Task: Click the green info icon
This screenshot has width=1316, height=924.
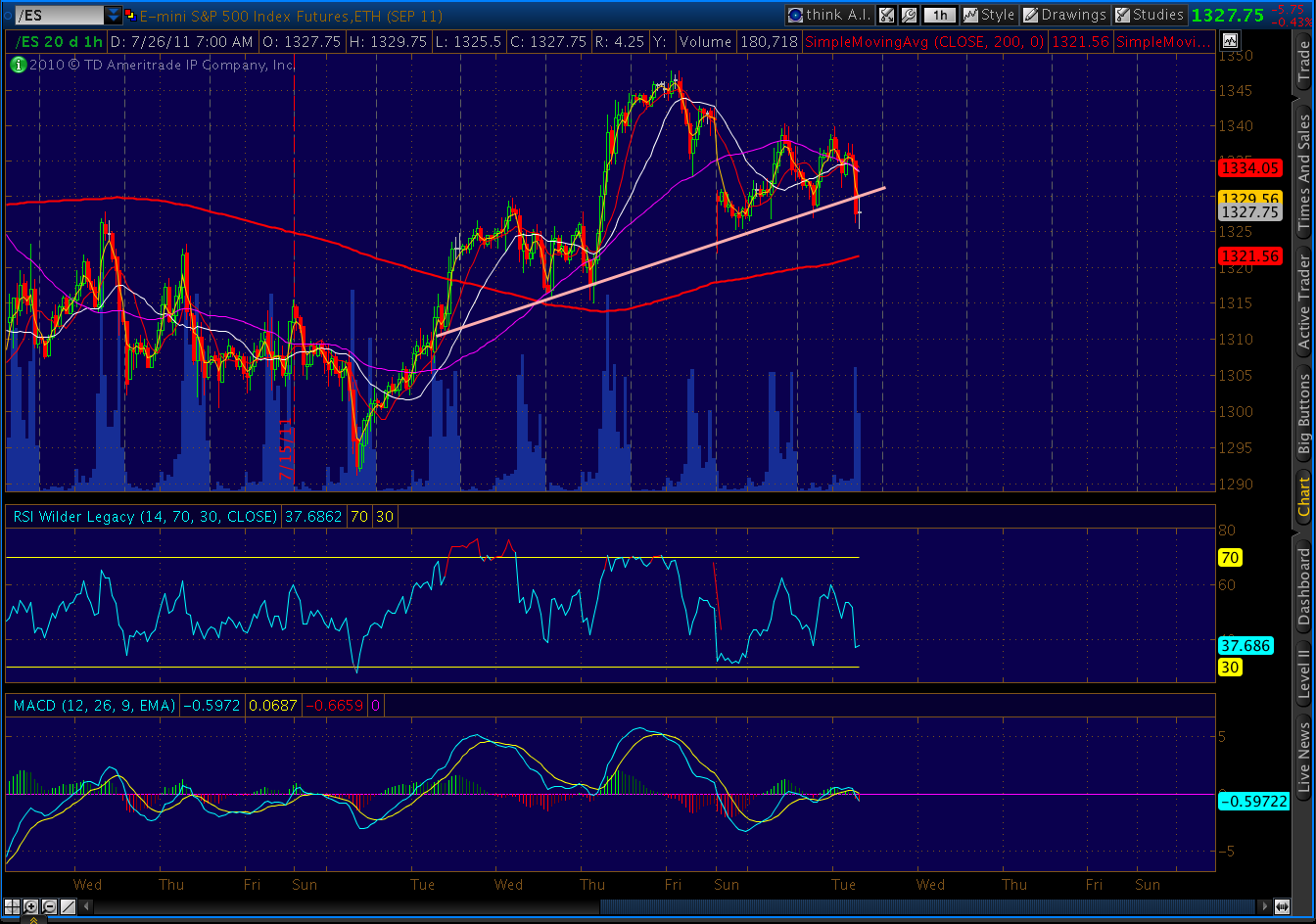Action: (x=18, y=65)
